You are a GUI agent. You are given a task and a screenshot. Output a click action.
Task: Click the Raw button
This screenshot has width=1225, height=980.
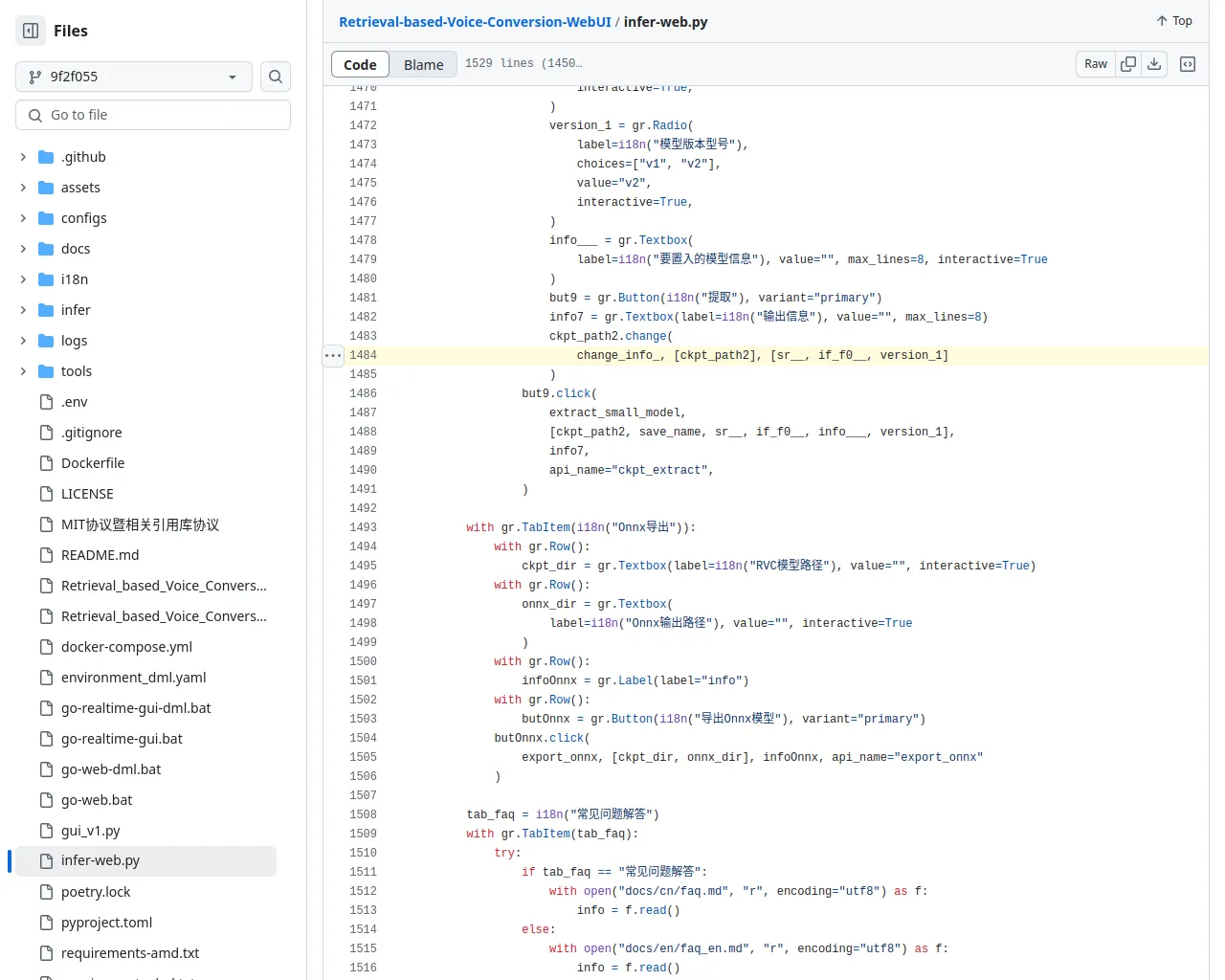(x=1096, y=64)
